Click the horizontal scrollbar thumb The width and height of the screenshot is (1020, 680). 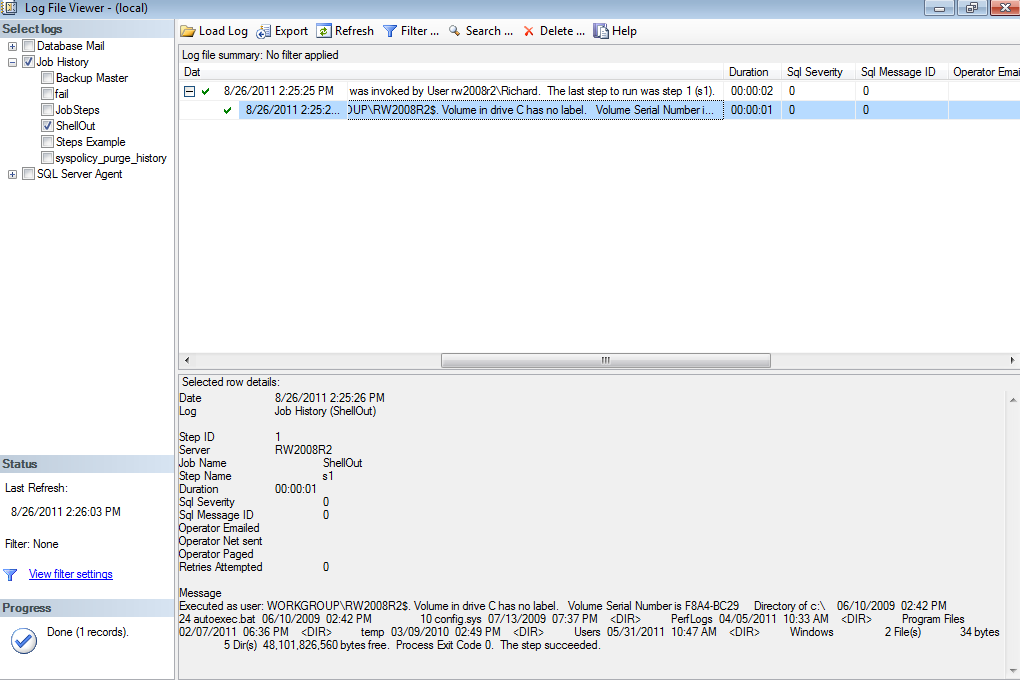[606, 360]
